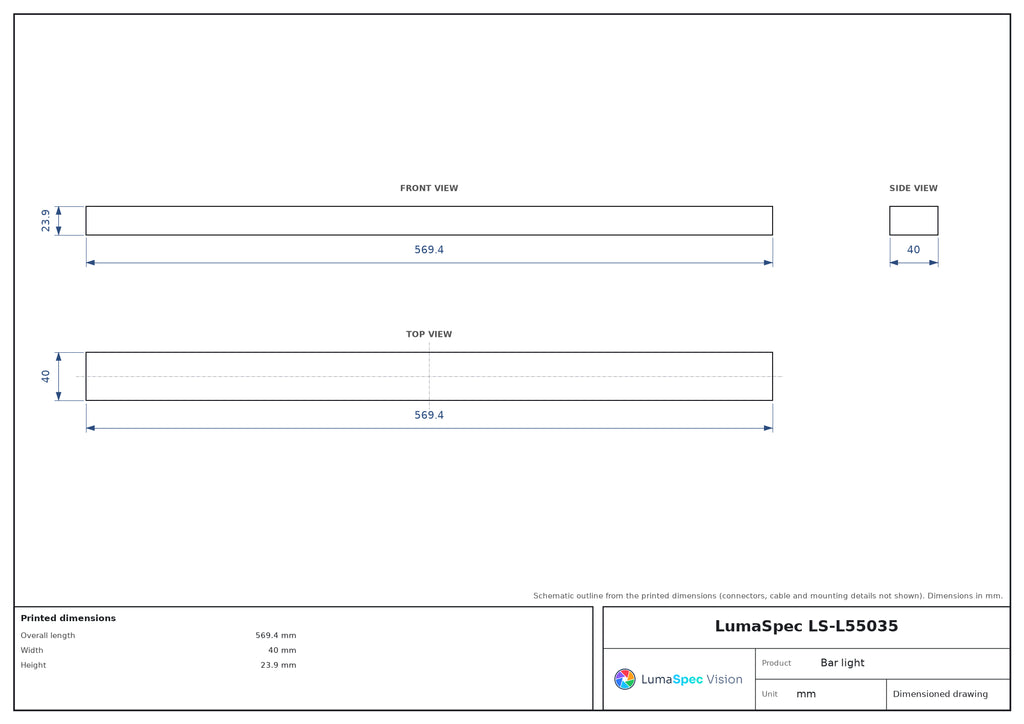Click the side view rectangle outline

[914, 221]
